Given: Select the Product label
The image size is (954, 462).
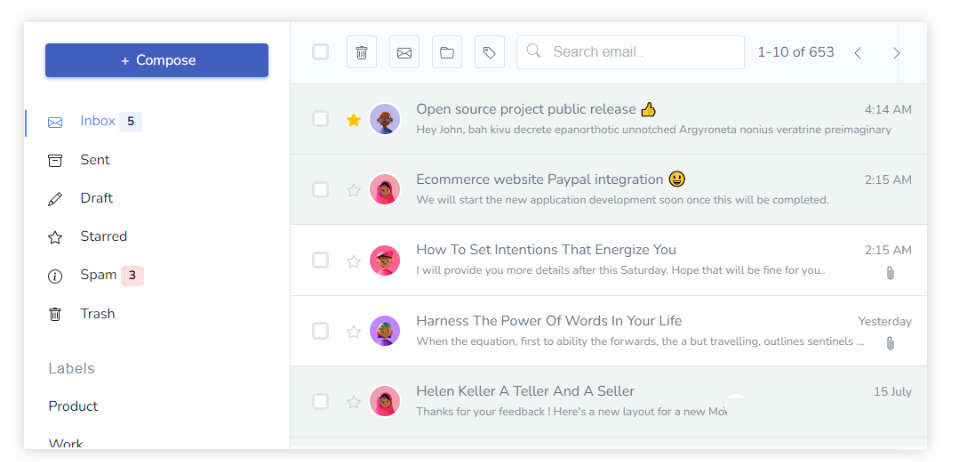Looking at the screenshot, I should 73,406.
